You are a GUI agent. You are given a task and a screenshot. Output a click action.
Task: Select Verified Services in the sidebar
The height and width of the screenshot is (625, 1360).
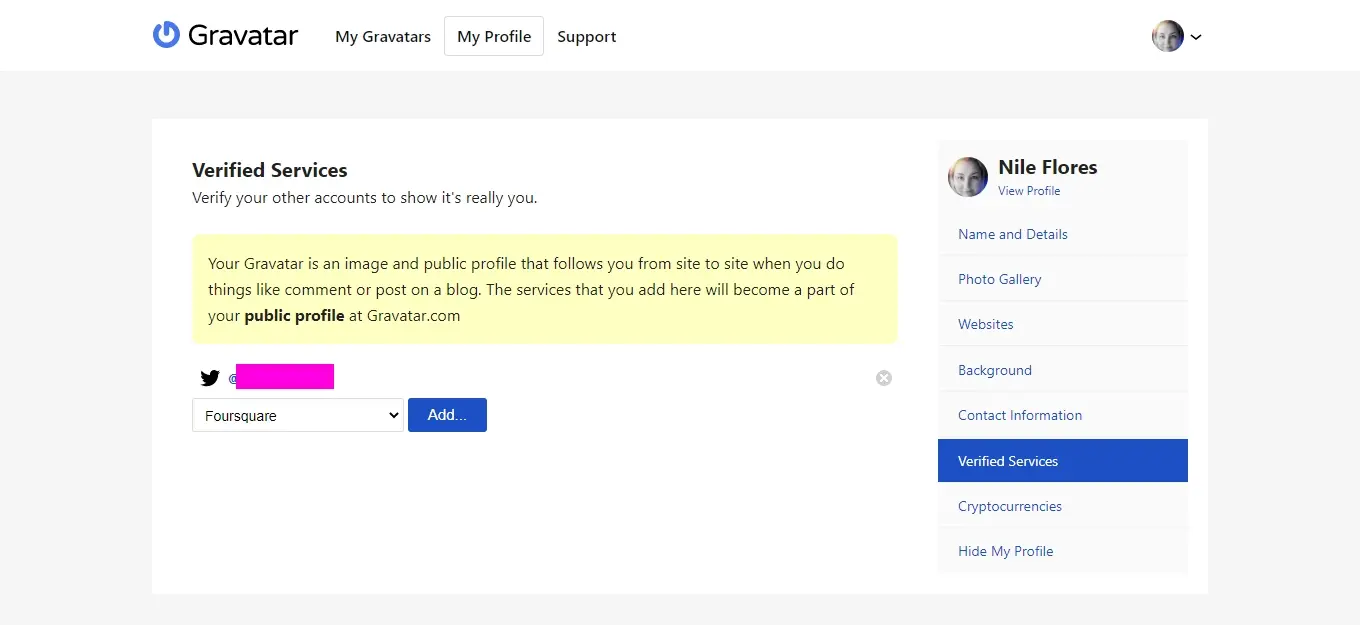pyautogui.click(x=1007, y=461)
